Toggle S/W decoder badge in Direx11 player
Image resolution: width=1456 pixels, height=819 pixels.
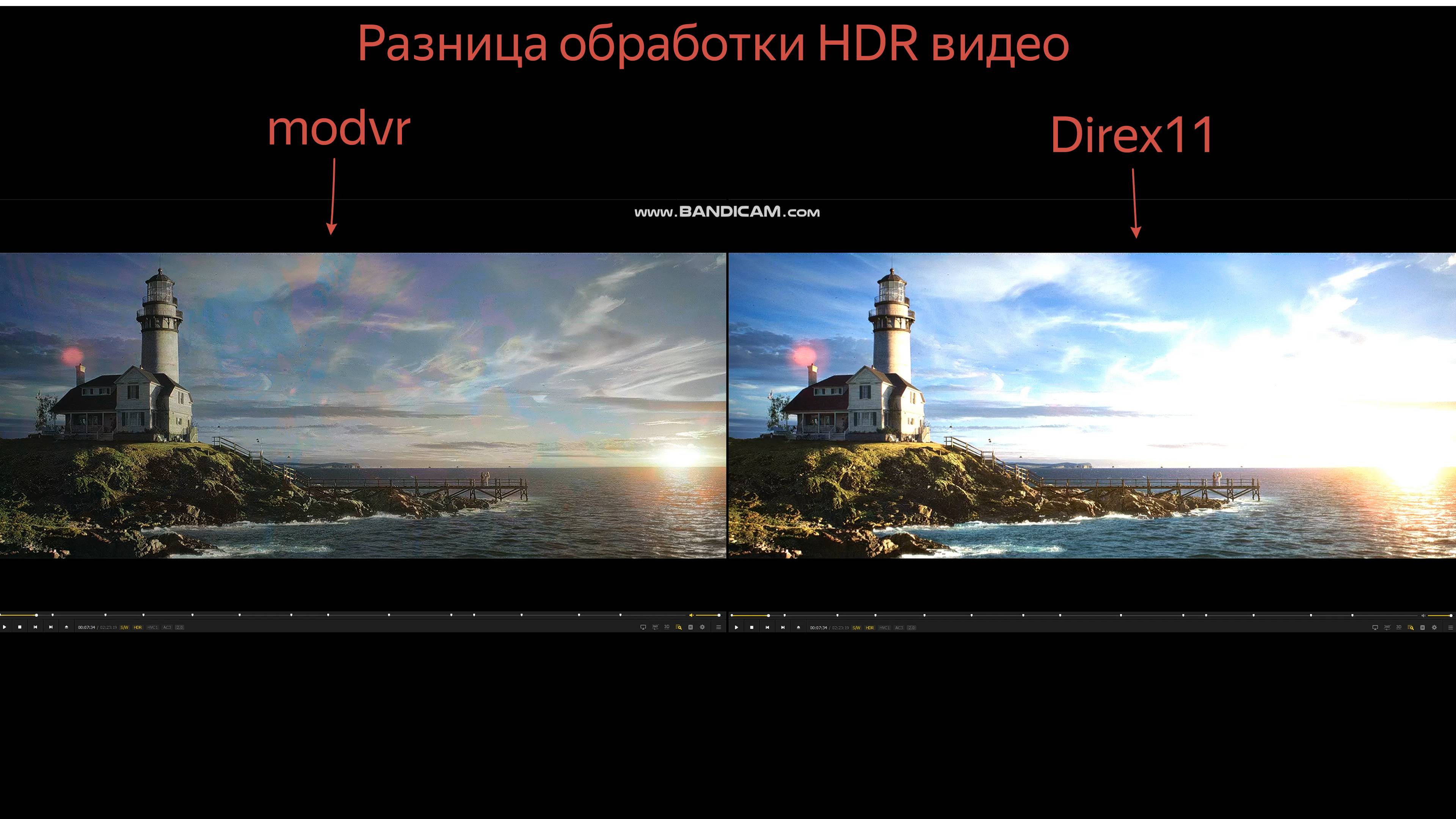(856, 628)
